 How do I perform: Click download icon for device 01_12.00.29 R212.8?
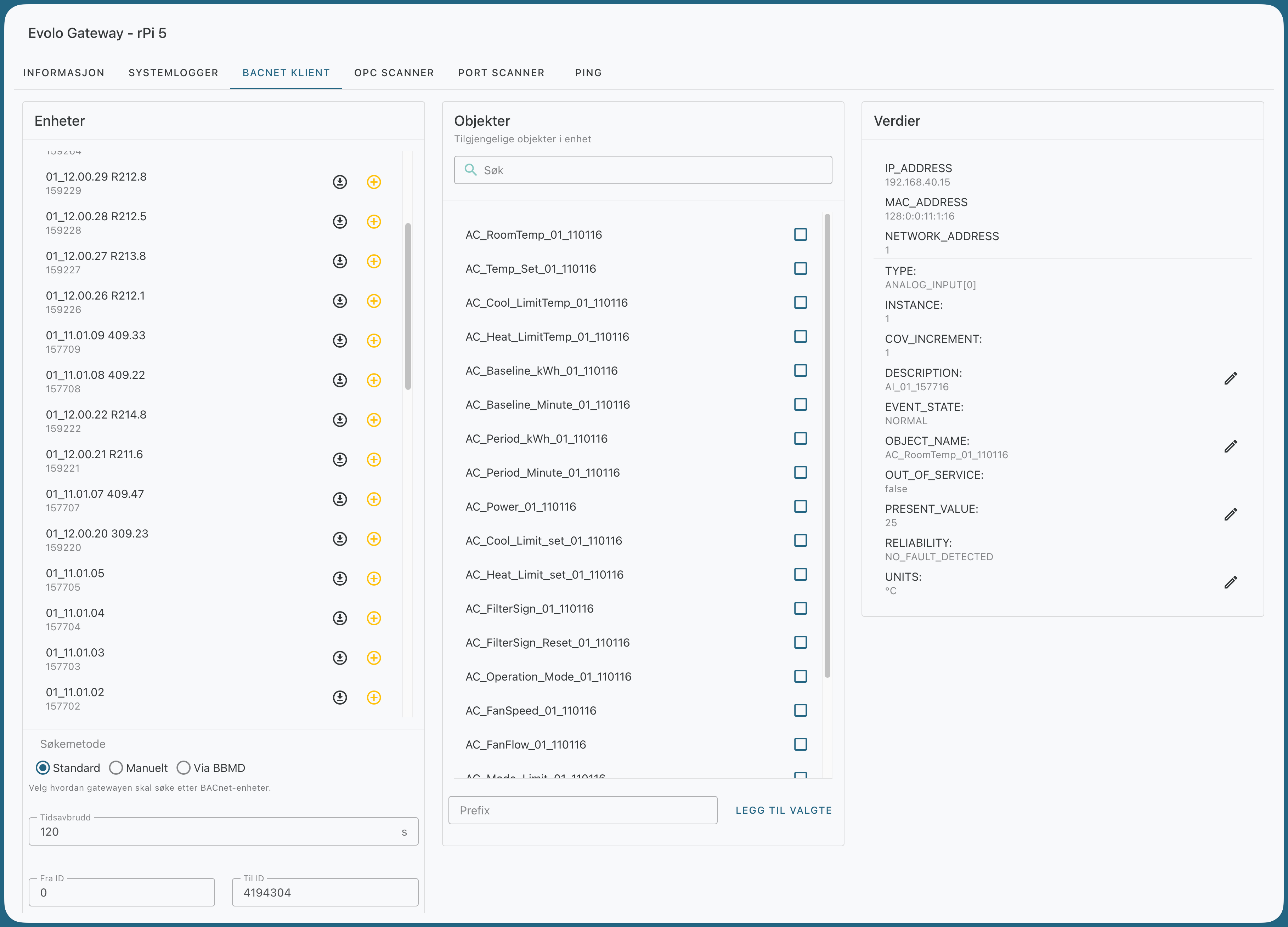tap(340, 182)
